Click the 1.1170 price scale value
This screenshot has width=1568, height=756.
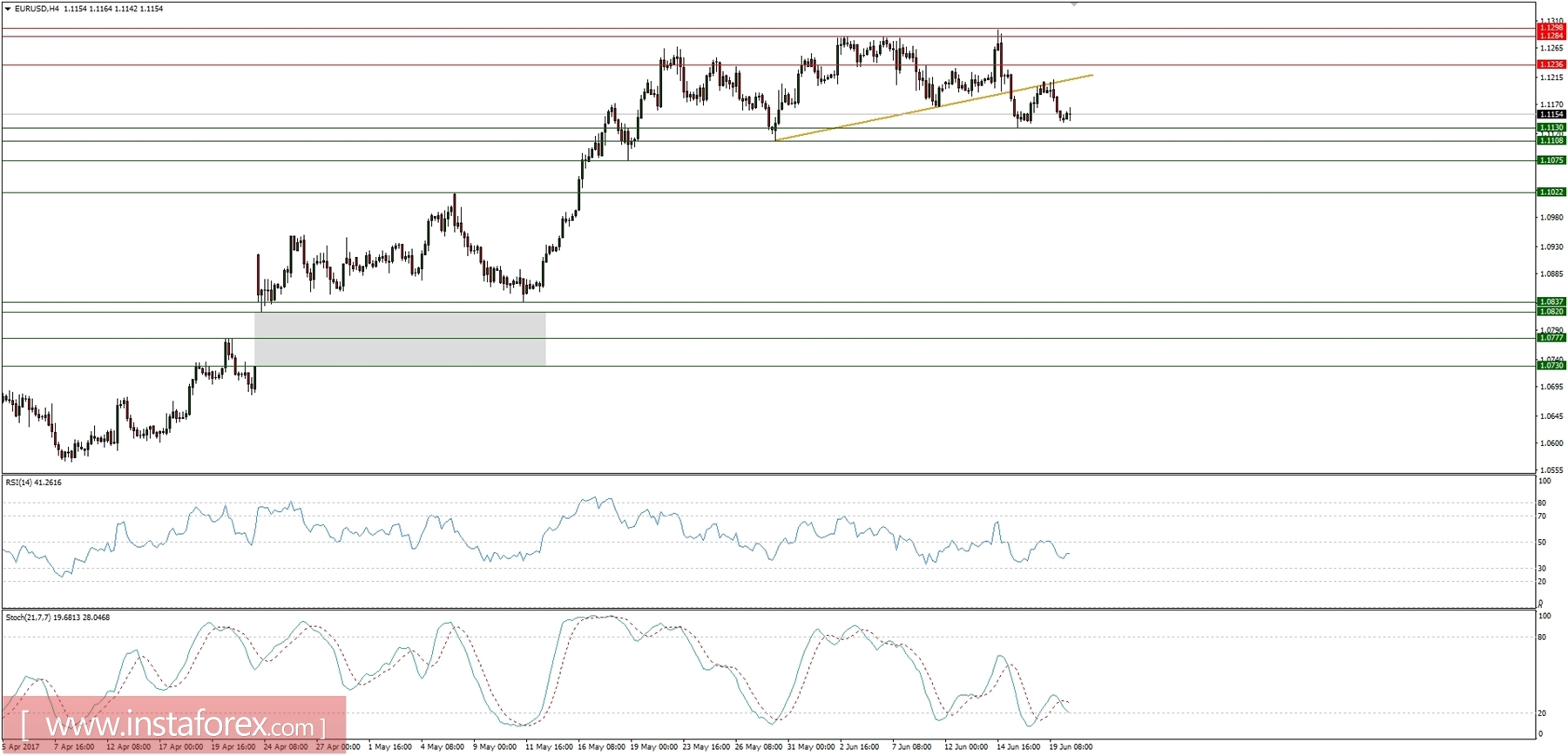[x=1551, y=105]
